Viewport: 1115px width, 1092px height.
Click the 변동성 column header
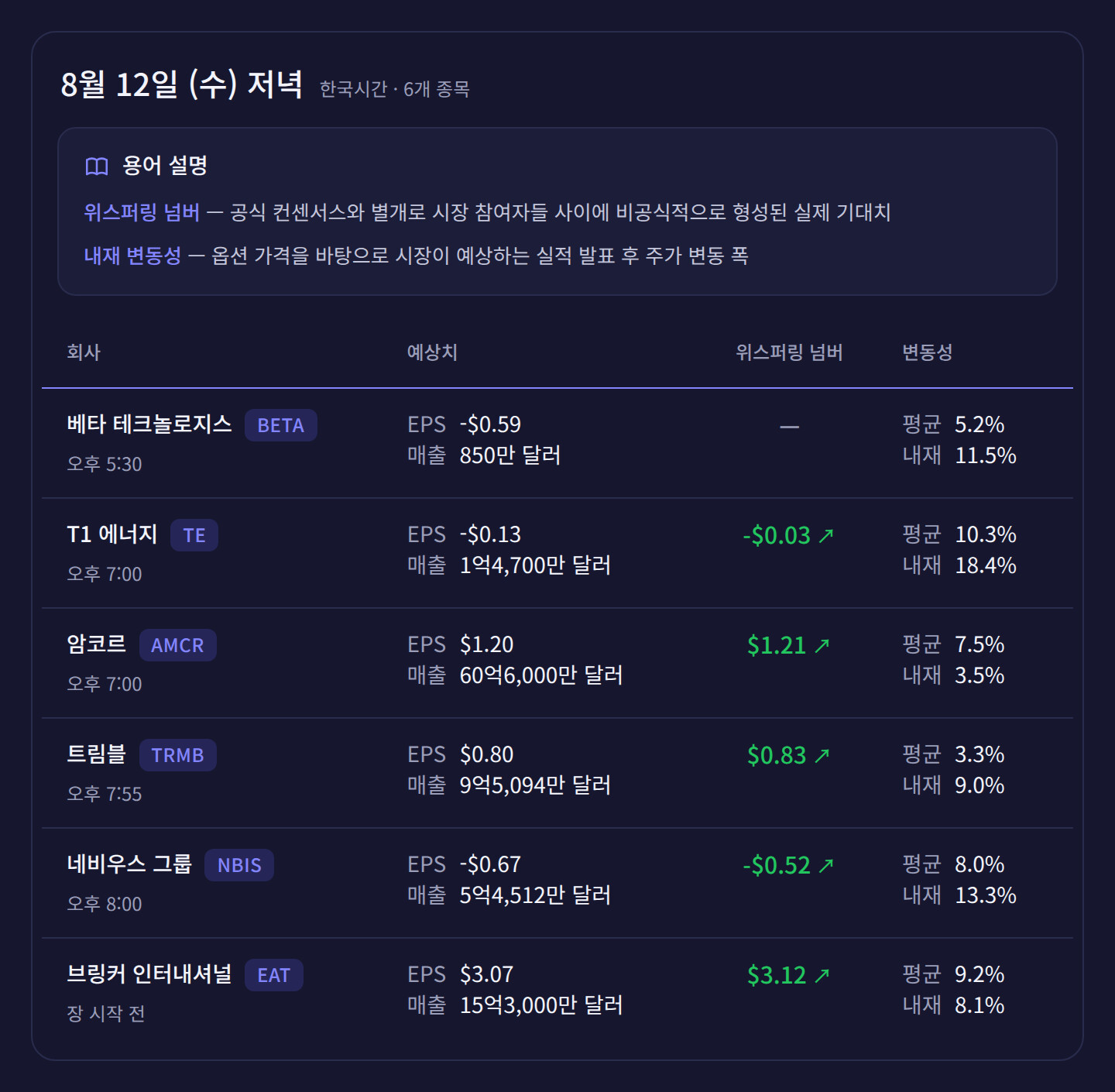point(927,352)
